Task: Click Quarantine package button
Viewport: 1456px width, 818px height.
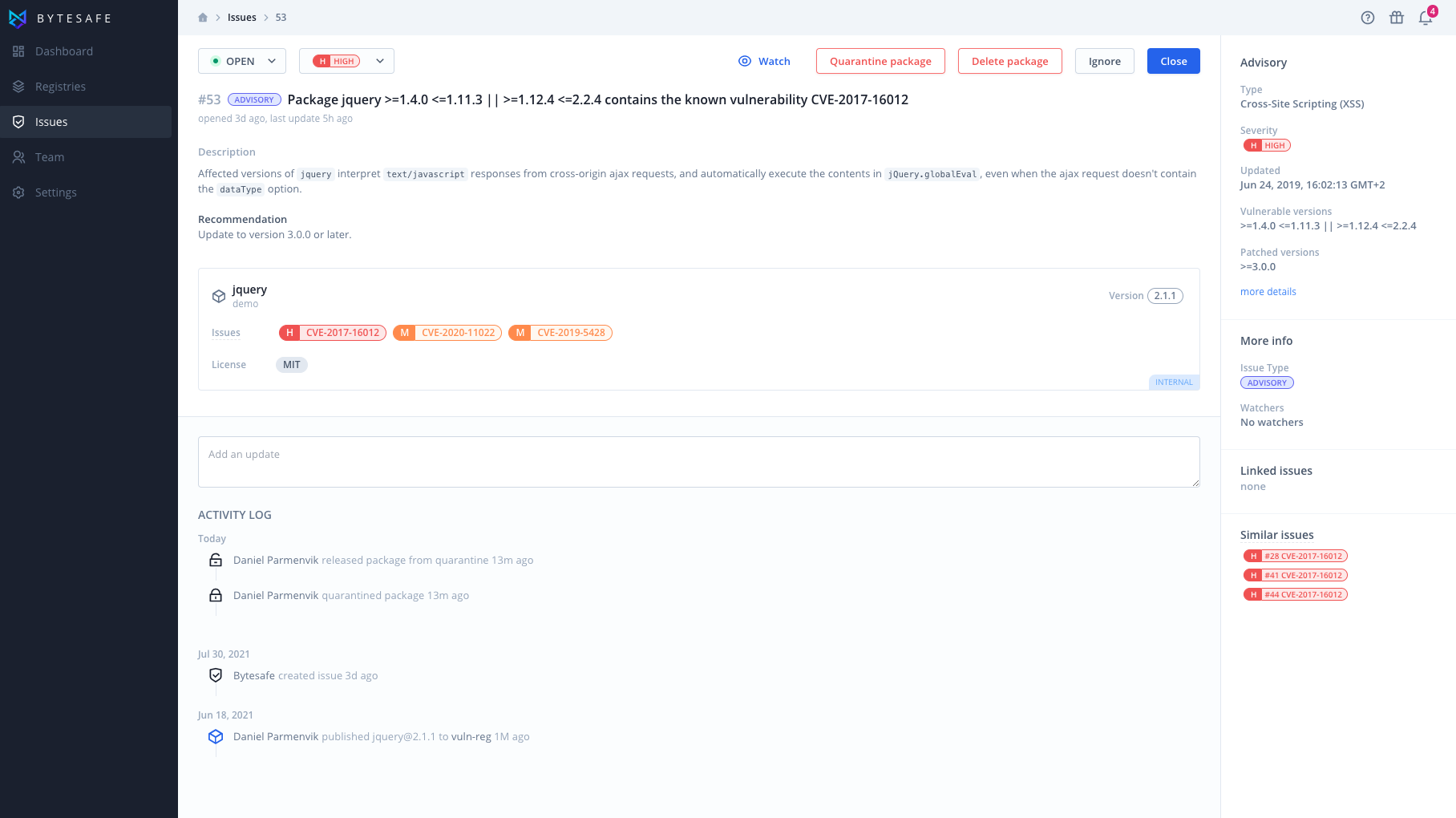Action: [x=880, y=61]
